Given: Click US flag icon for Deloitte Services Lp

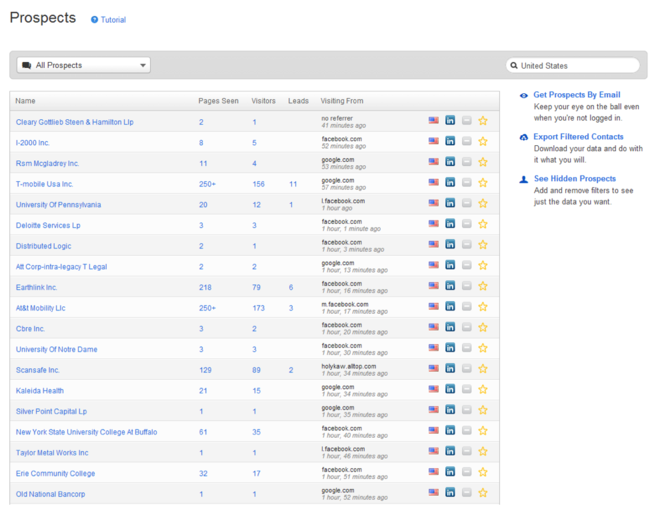Looking at the screenshot, I should (434, 225).
